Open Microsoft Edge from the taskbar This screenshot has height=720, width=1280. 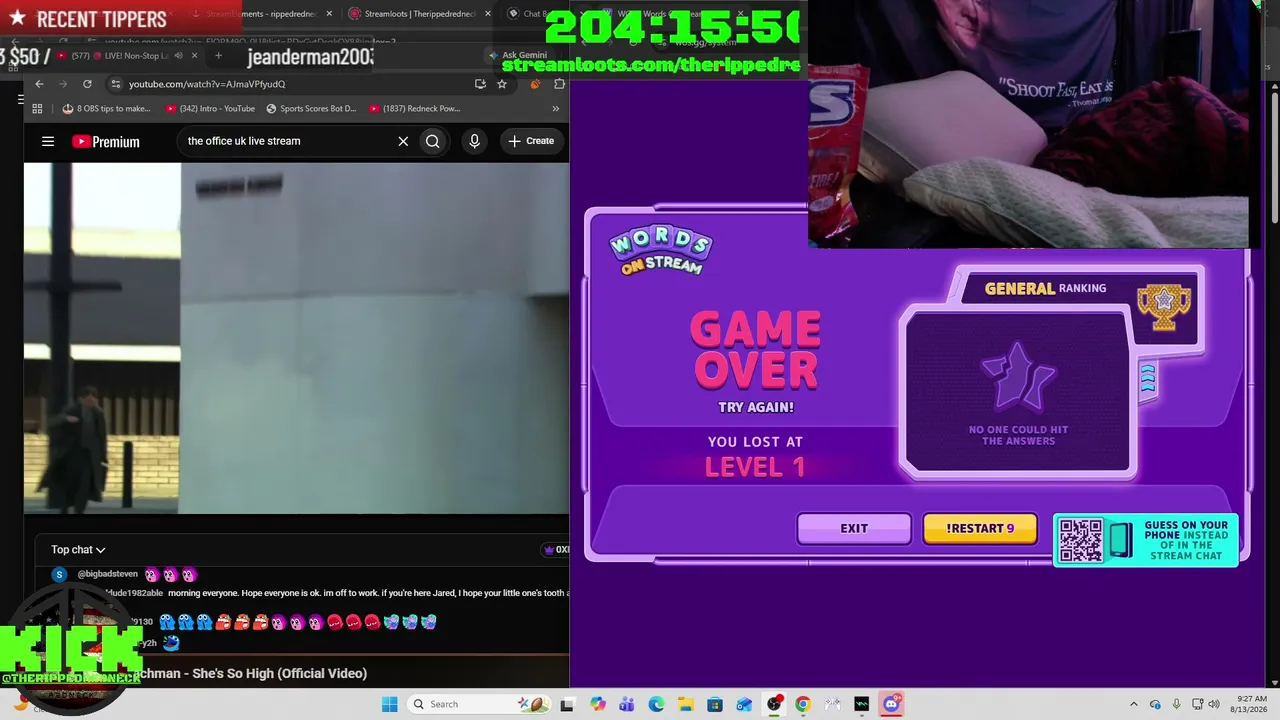click(x=656, y=704)
